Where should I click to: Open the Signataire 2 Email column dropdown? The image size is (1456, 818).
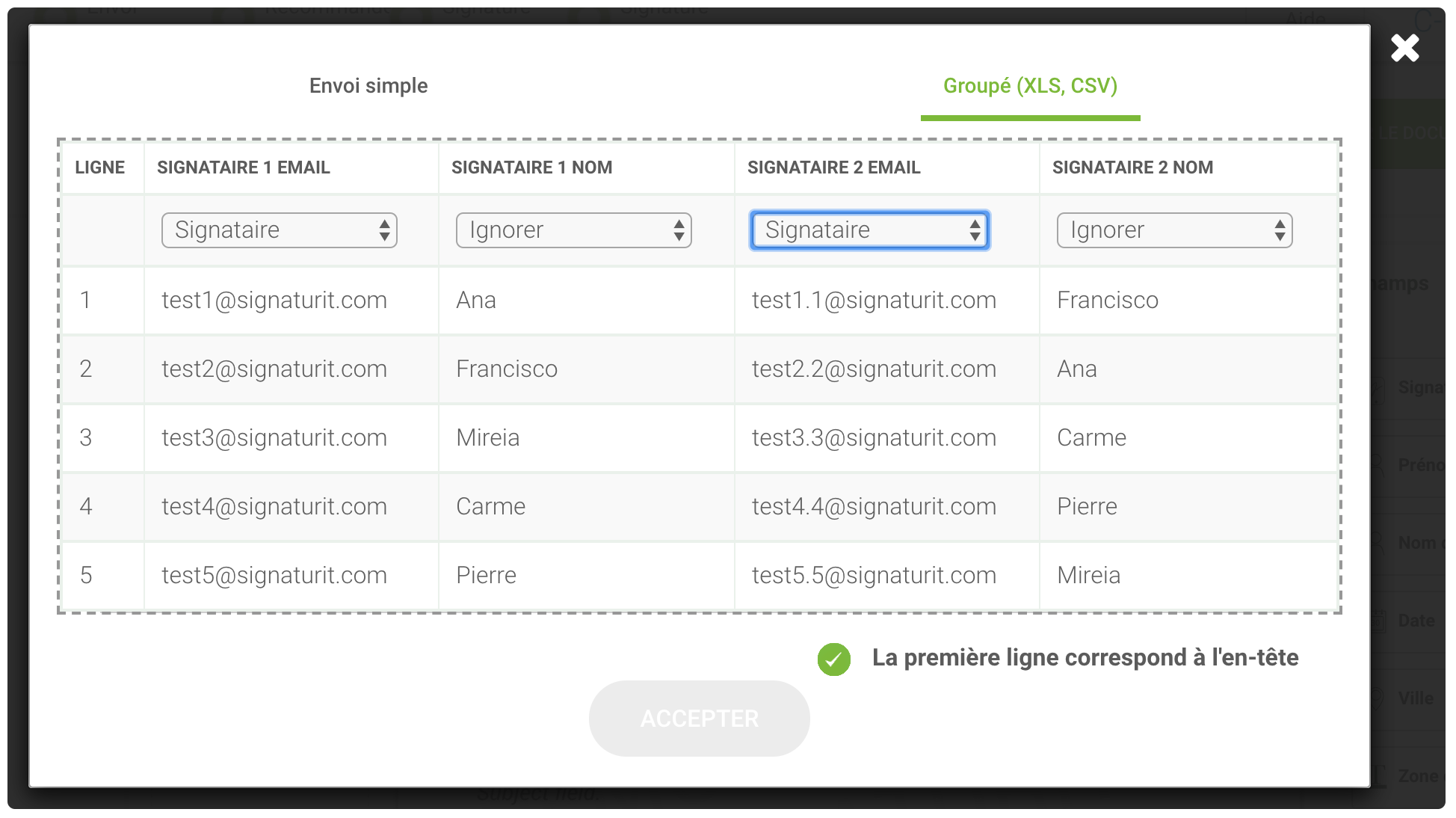click(x=869, y=230)
